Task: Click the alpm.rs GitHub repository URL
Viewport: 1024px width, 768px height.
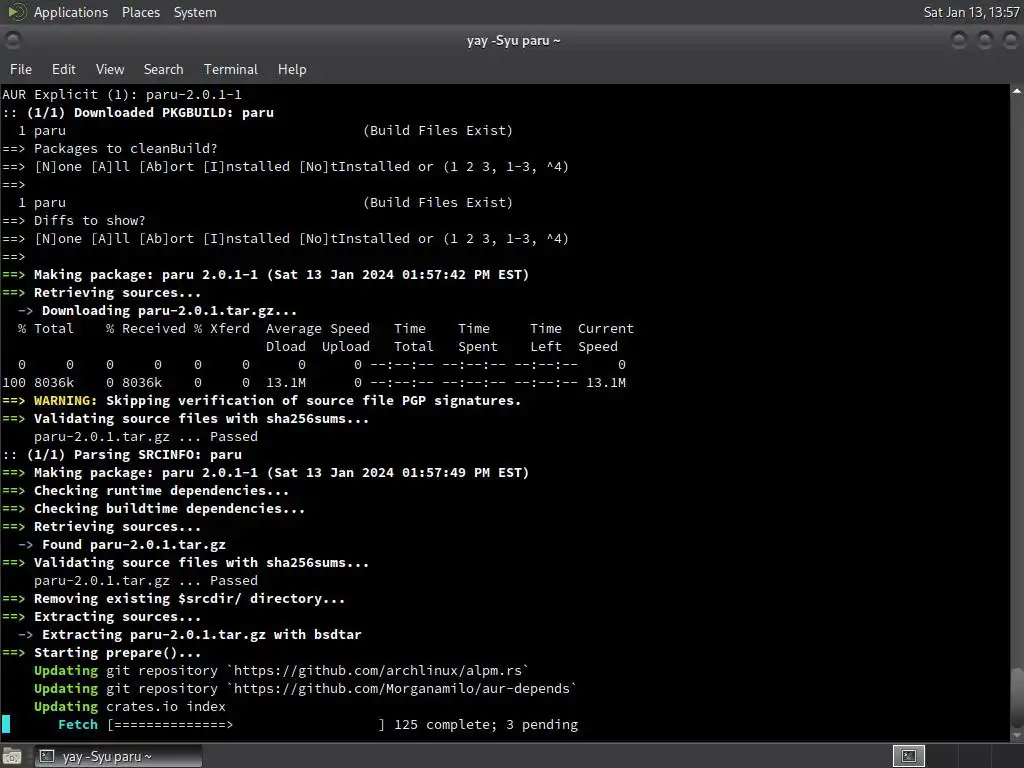Action: tap(378, 671)
